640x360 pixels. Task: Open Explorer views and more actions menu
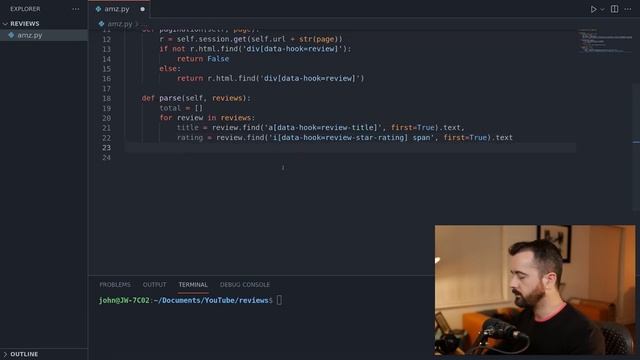(76, 9)
